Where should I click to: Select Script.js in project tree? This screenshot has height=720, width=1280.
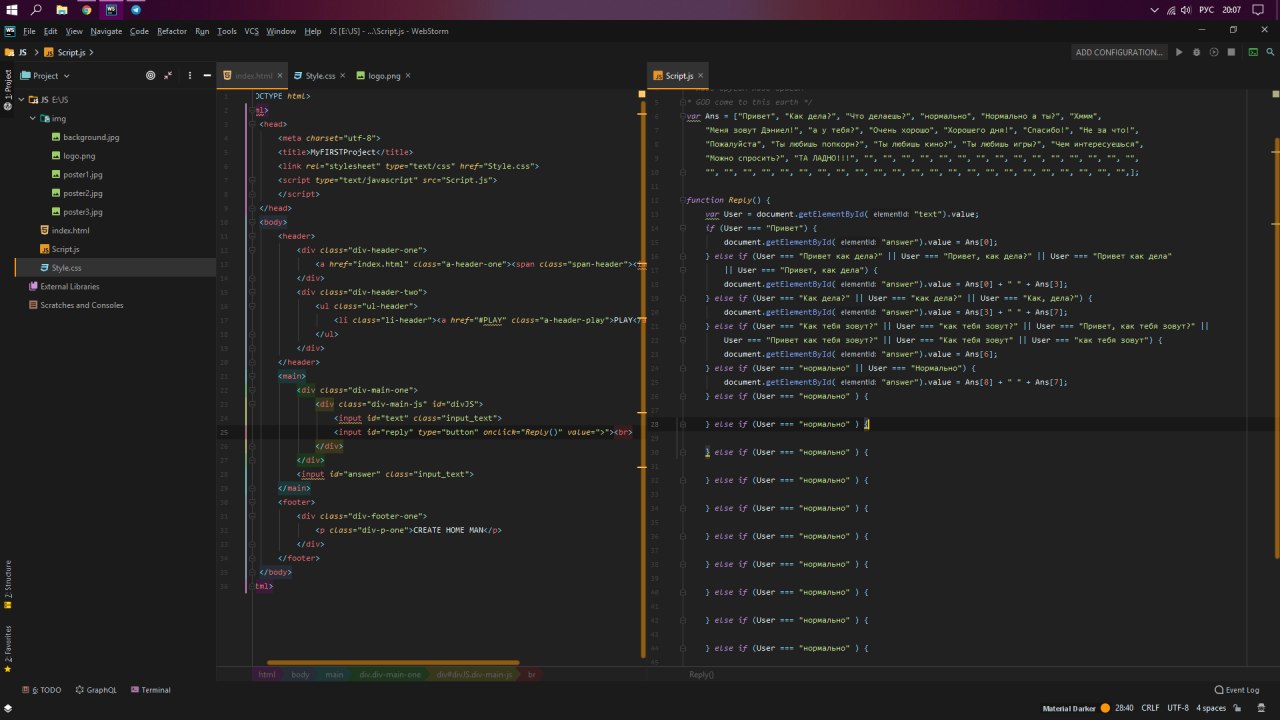(x=65, y=249)
